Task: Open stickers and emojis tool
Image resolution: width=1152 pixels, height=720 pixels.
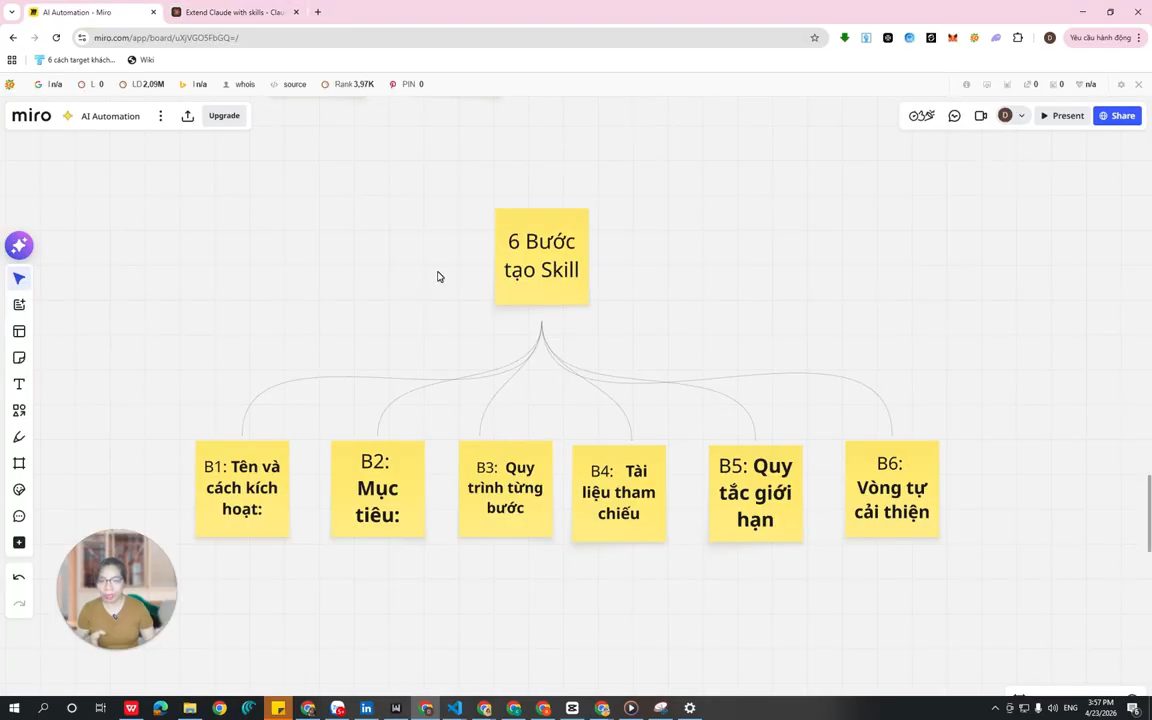Action: [19, 490]
